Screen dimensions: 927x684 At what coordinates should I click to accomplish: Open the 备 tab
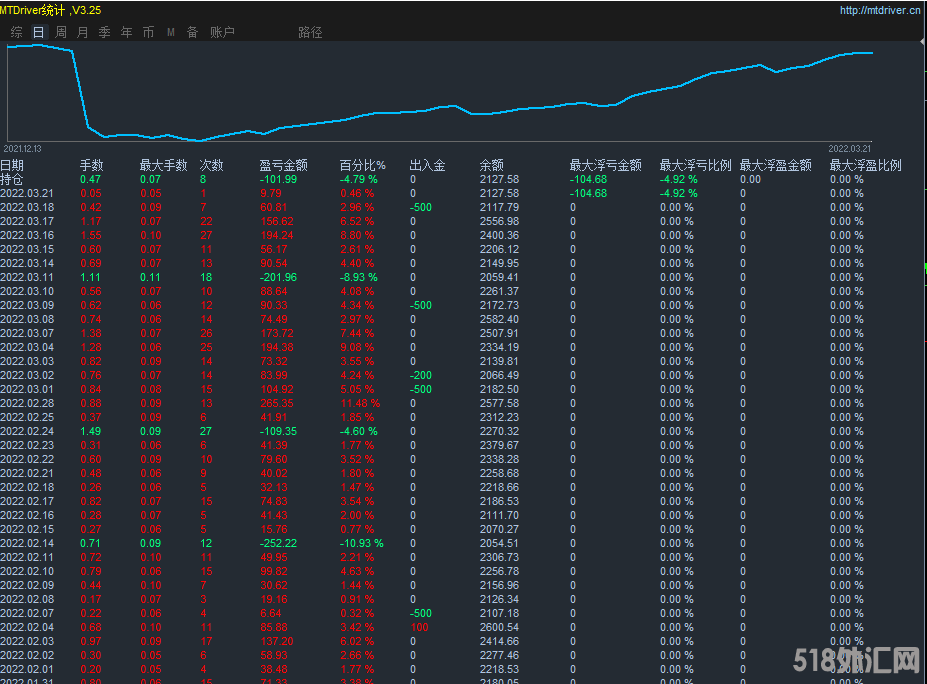192,32
